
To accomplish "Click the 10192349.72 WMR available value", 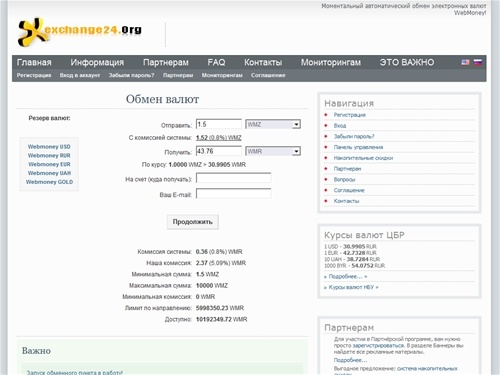I will 222,319.
